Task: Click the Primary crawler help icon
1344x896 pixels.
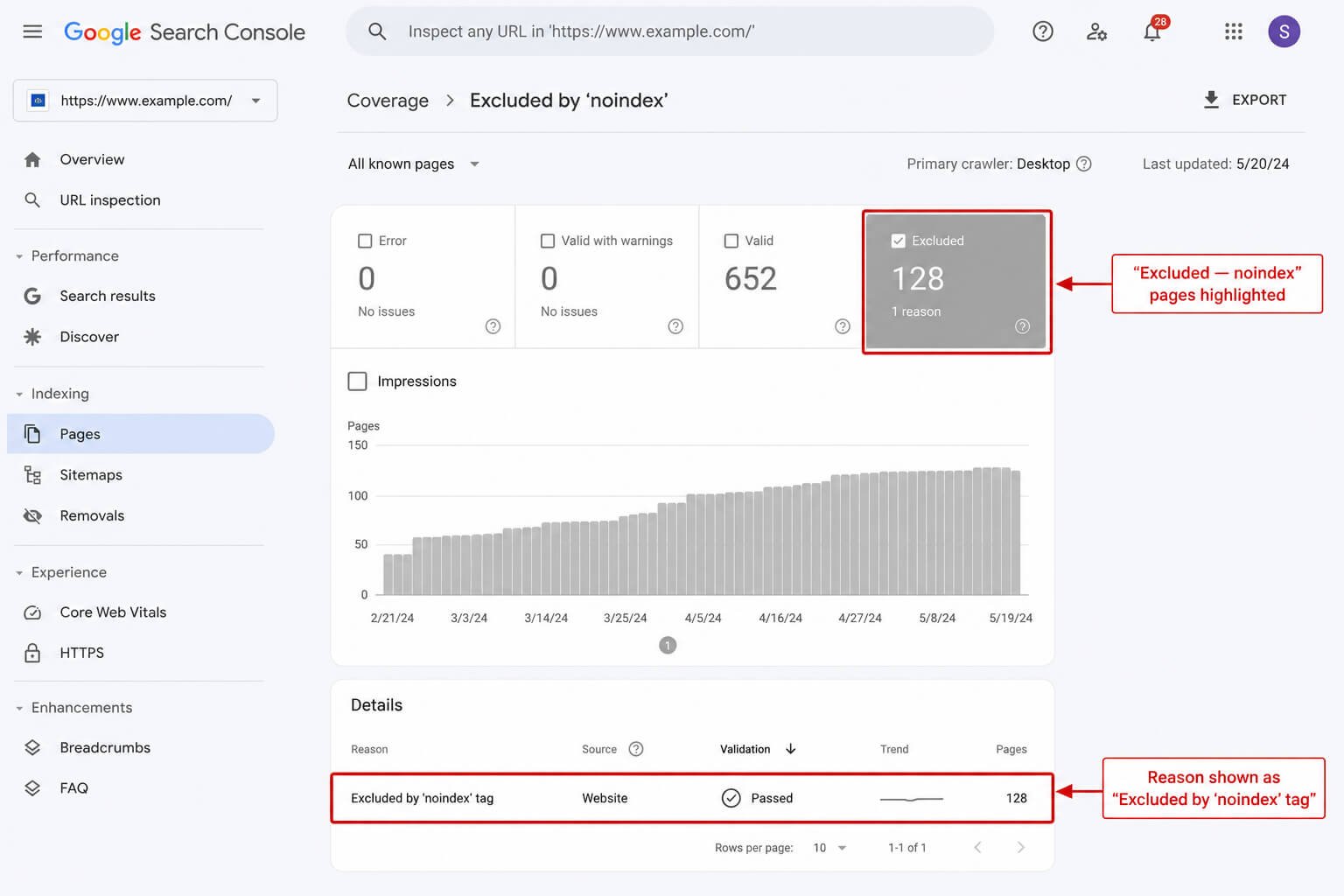Action: (1083, 164)
